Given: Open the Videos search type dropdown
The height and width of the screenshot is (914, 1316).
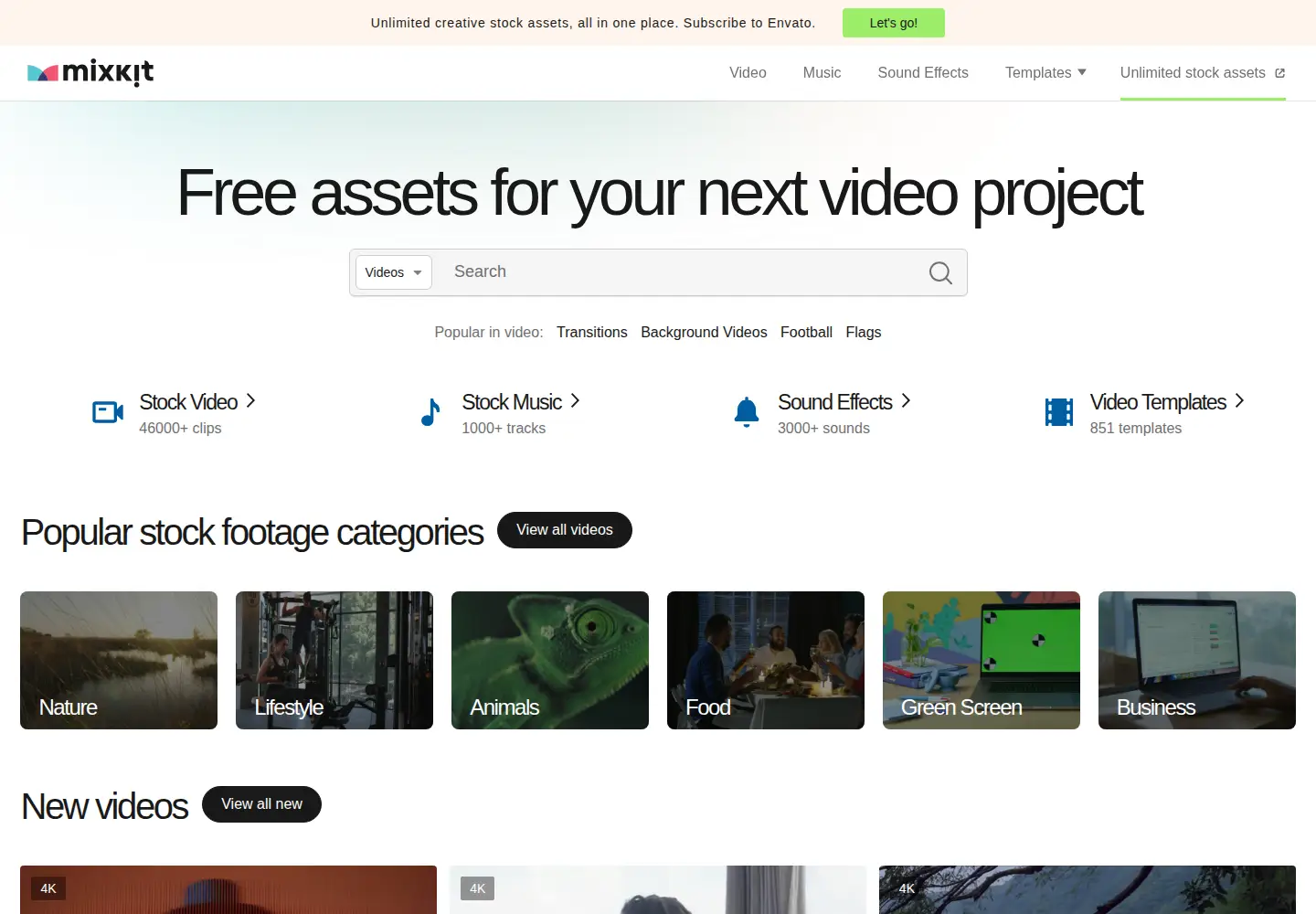Looking at the screenshot, I should coord(394,272).
